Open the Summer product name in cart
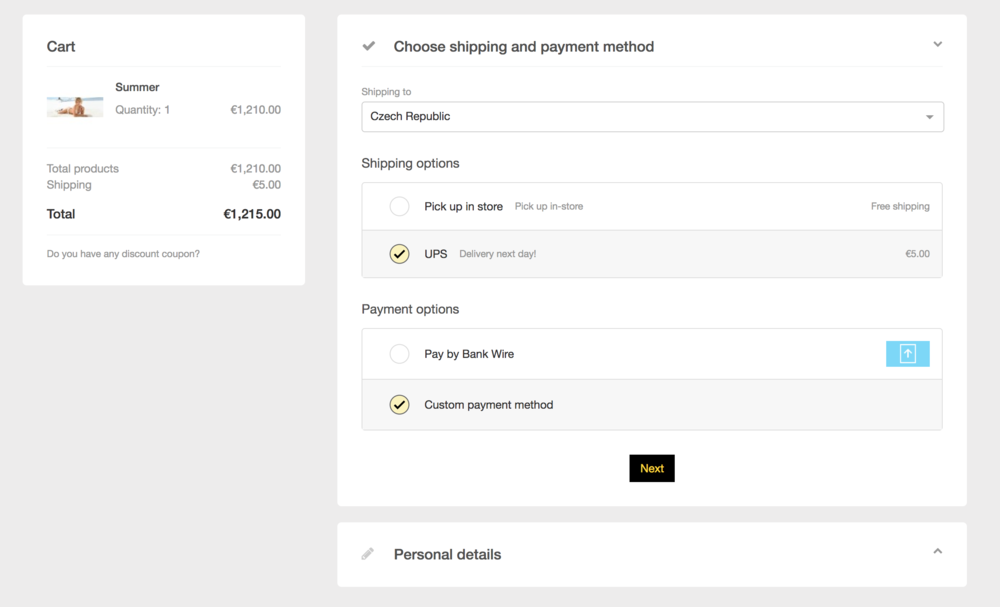Viewport: 1000px width, 607px height. (137, 87)
